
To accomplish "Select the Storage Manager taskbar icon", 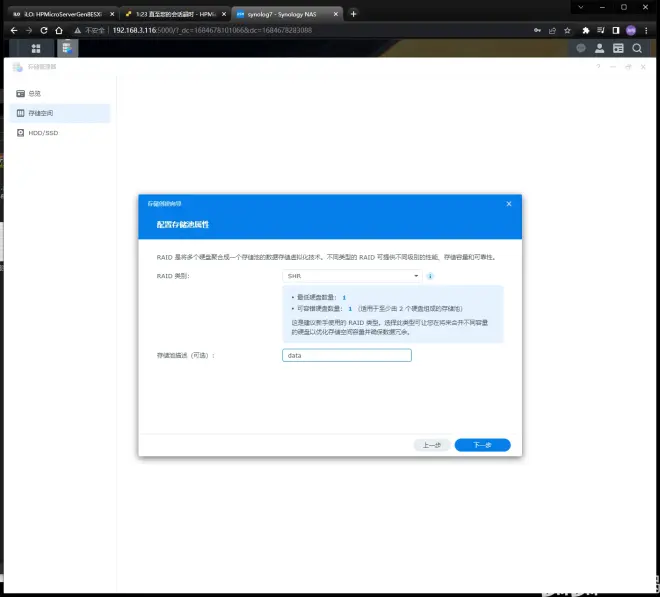I will (x=67, y=48).
